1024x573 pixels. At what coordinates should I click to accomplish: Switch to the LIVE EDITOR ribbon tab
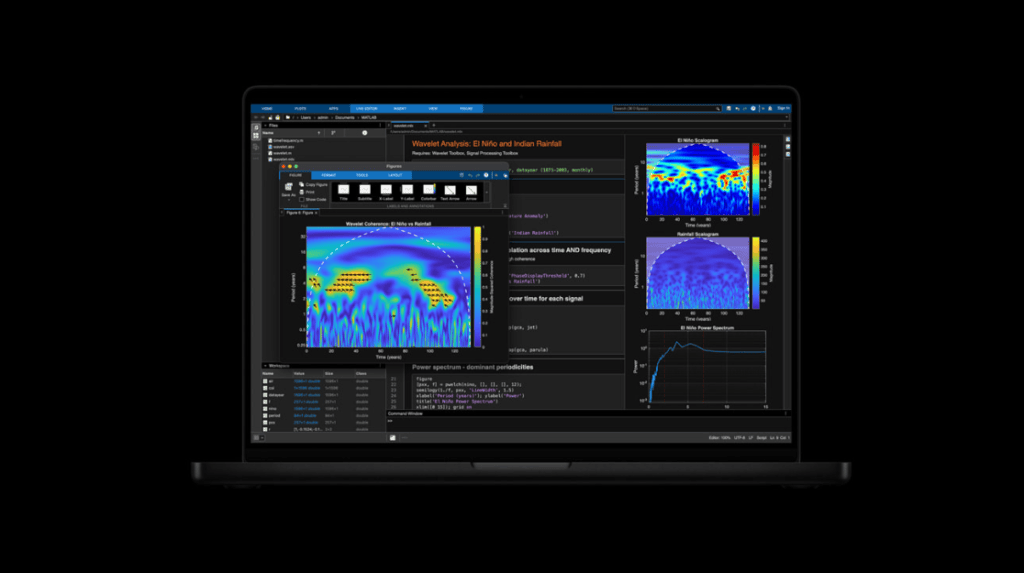pos(366,107)
